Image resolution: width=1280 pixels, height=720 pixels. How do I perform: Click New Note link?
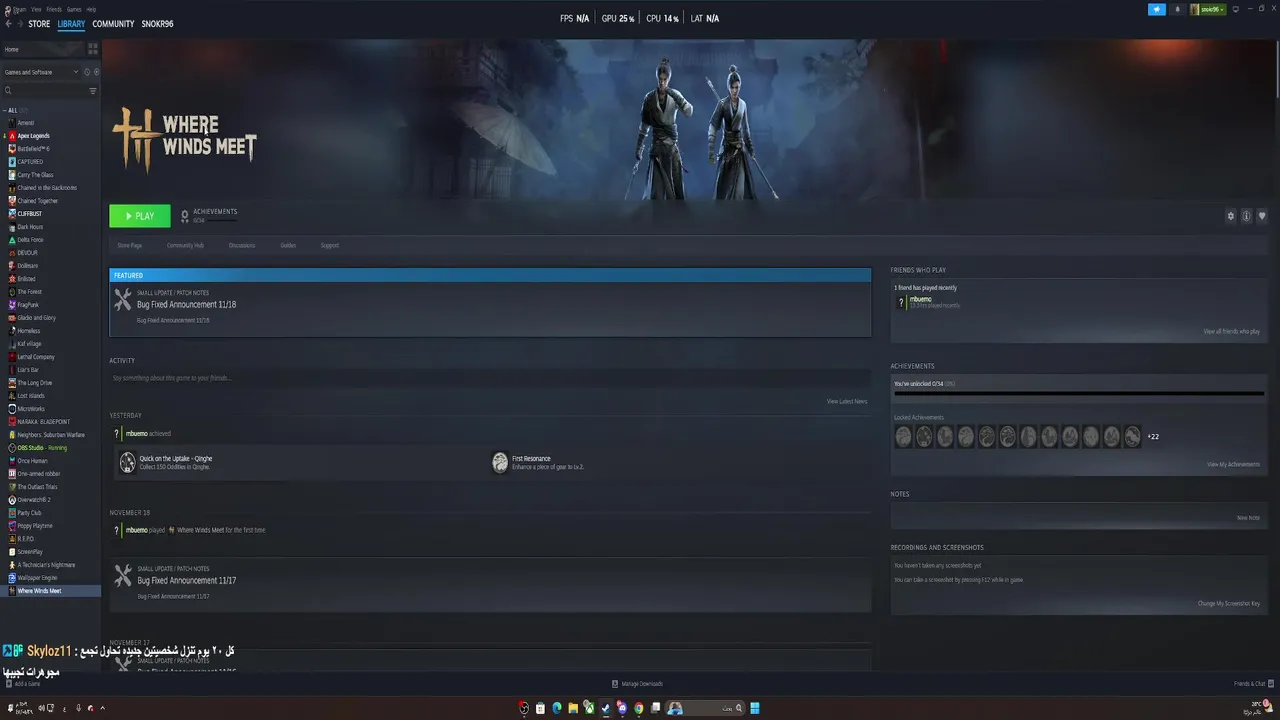[x=1248, y=518]
